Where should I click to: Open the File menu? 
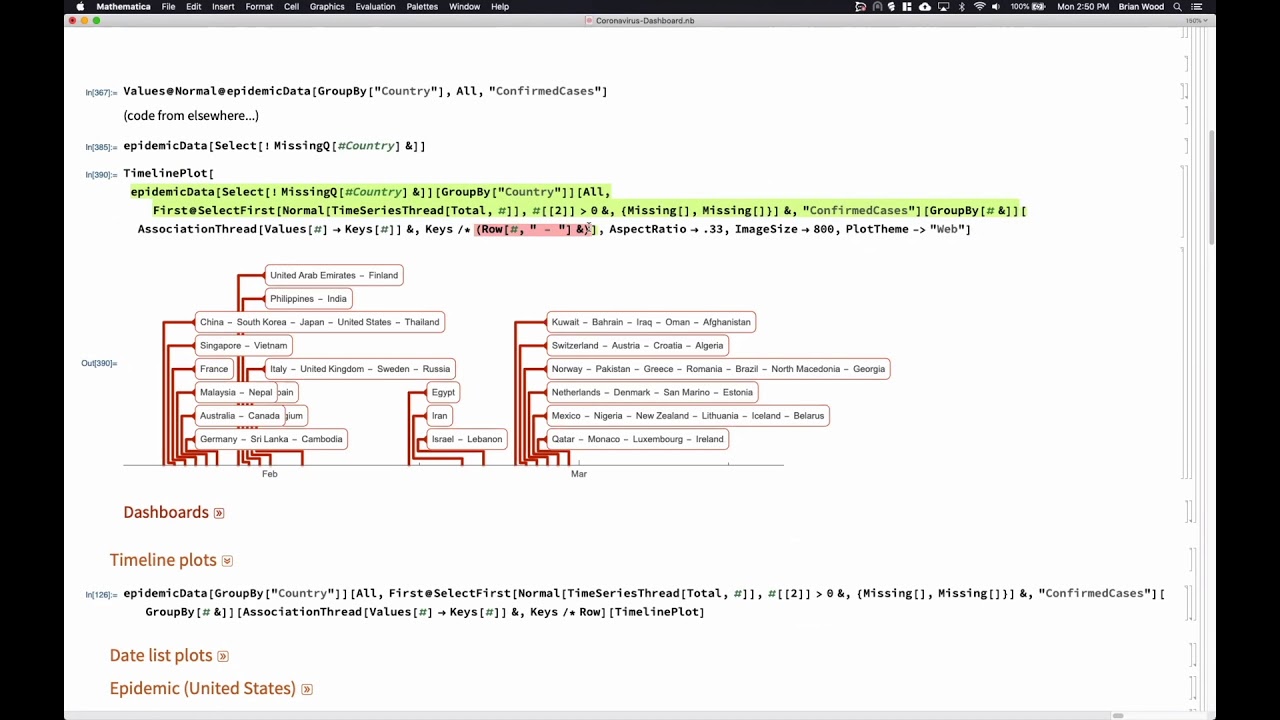point(169,6)
